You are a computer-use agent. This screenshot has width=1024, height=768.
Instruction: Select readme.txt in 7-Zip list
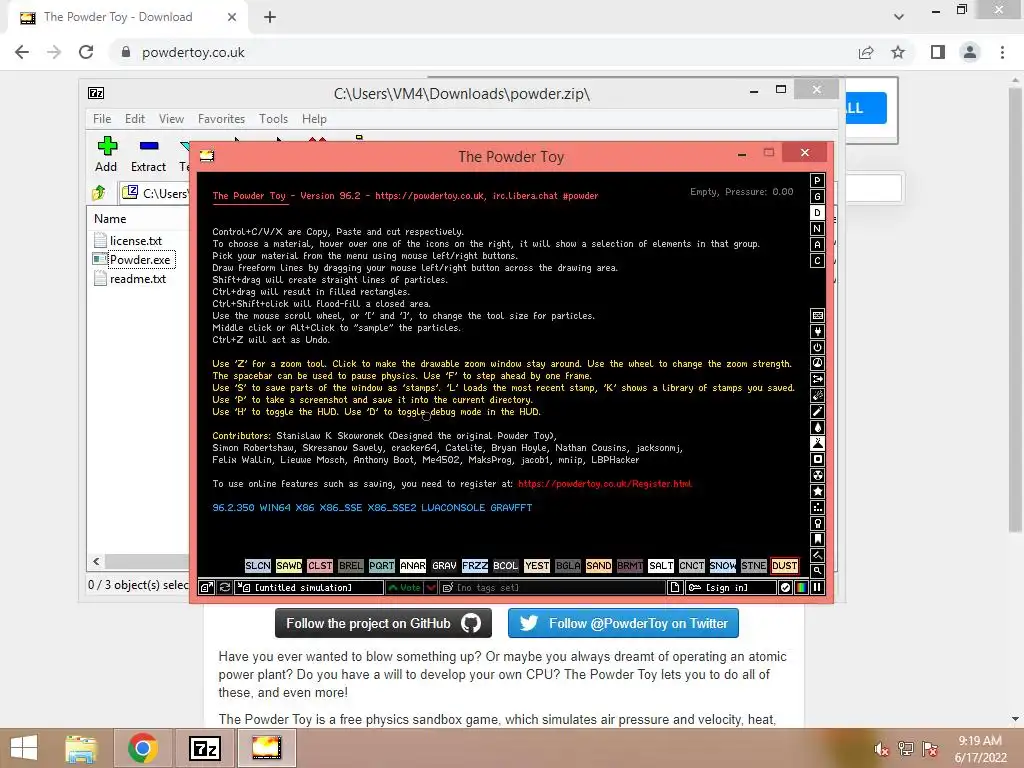(x=138, y=279)
